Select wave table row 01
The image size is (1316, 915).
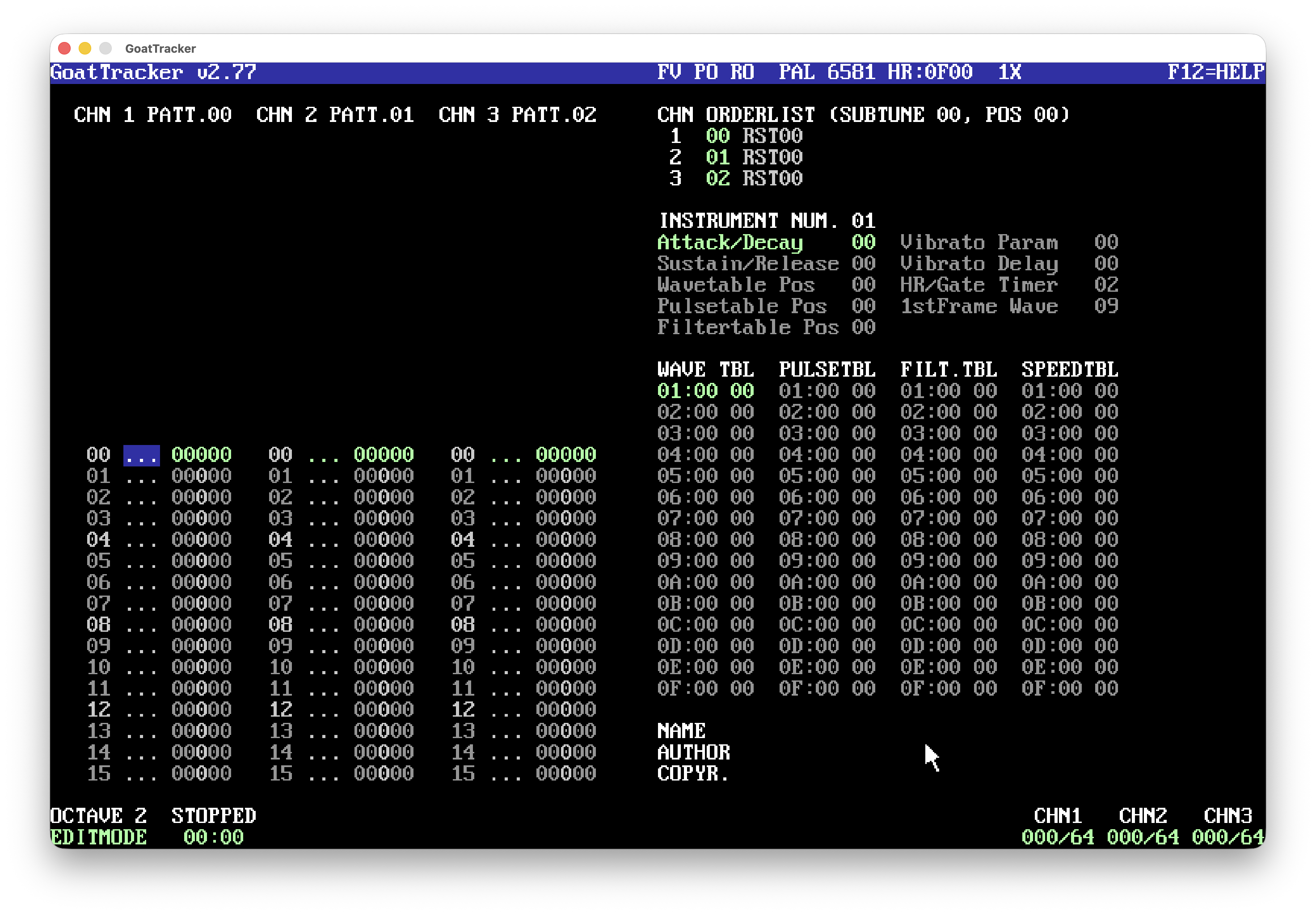click(705, 391)
